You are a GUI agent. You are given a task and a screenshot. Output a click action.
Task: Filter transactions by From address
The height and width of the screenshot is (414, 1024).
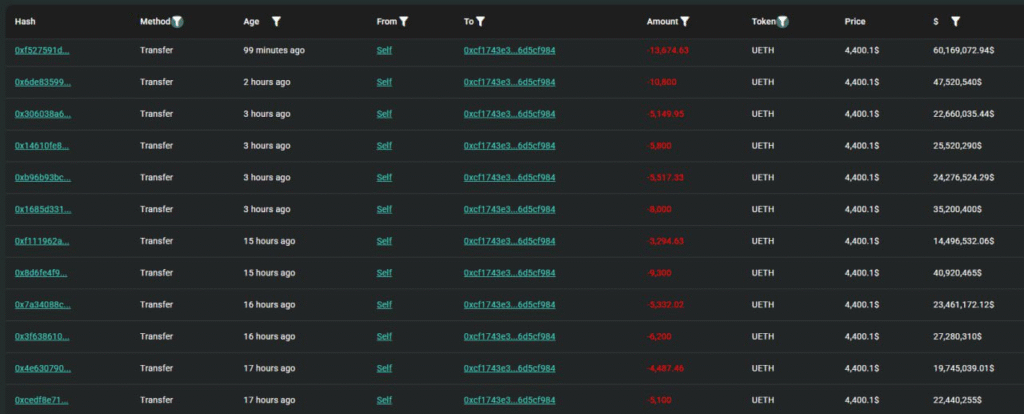404,21
